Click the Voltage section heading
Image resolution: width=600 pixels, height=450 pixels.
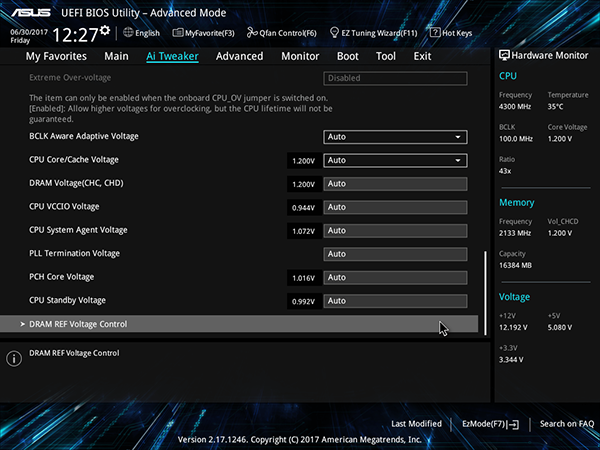tap(514, 297)
